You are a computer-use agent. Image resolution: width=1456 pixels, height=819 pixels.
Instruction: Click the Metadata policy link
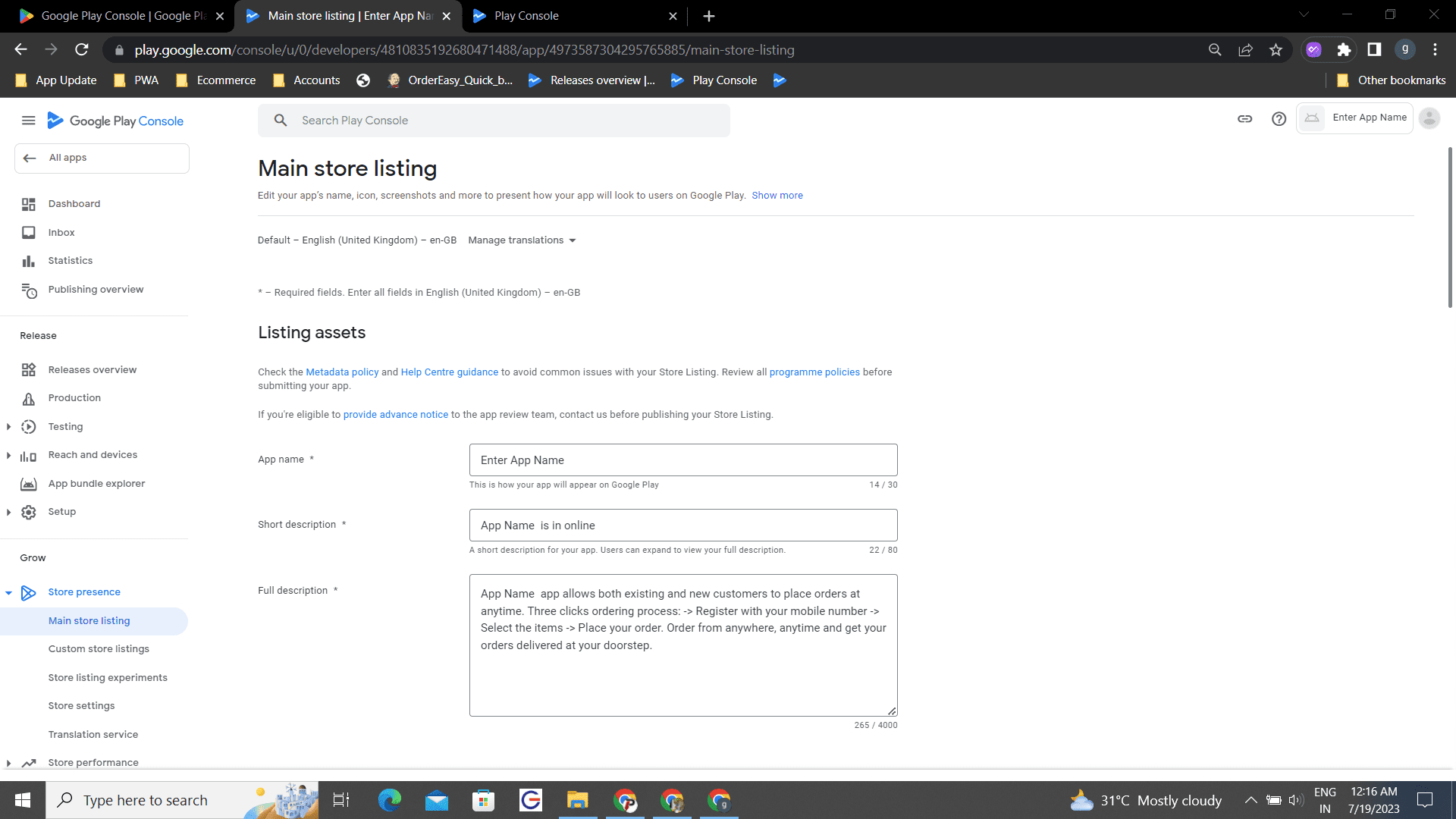pyautogui.click(x=342, y=372)
